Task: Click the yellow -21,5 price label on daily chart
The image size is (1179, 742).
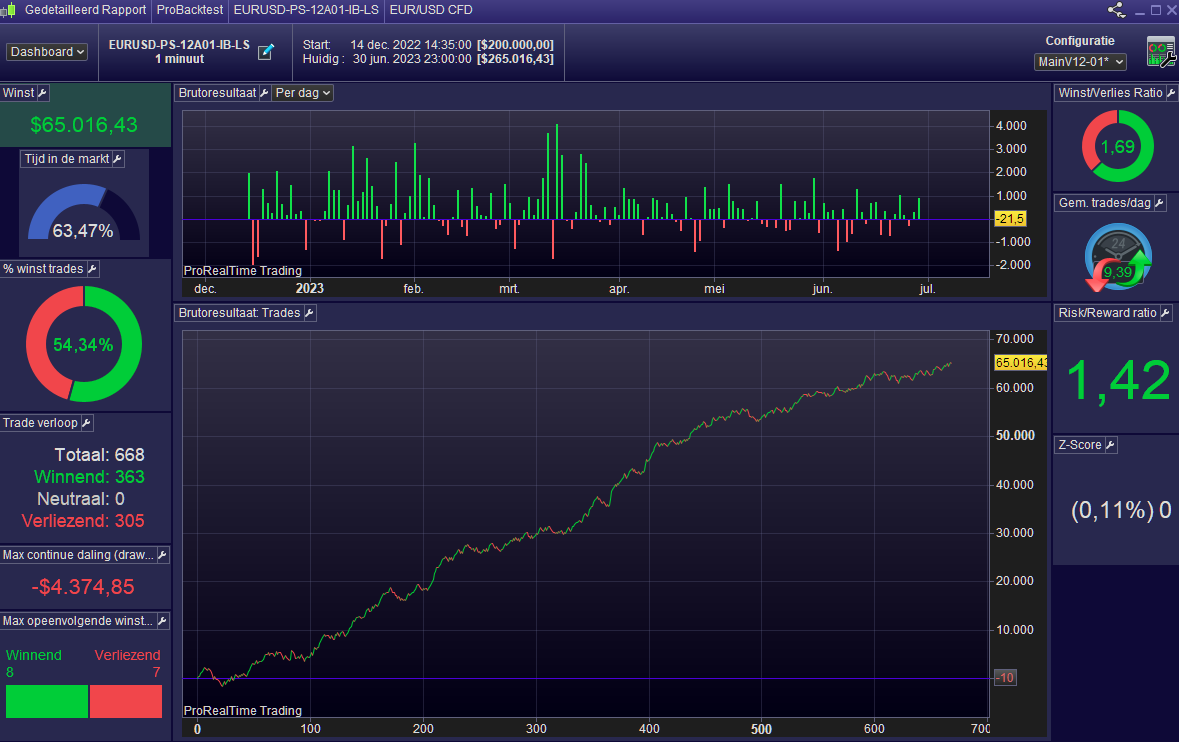Action: click(x=1010, y=219)
